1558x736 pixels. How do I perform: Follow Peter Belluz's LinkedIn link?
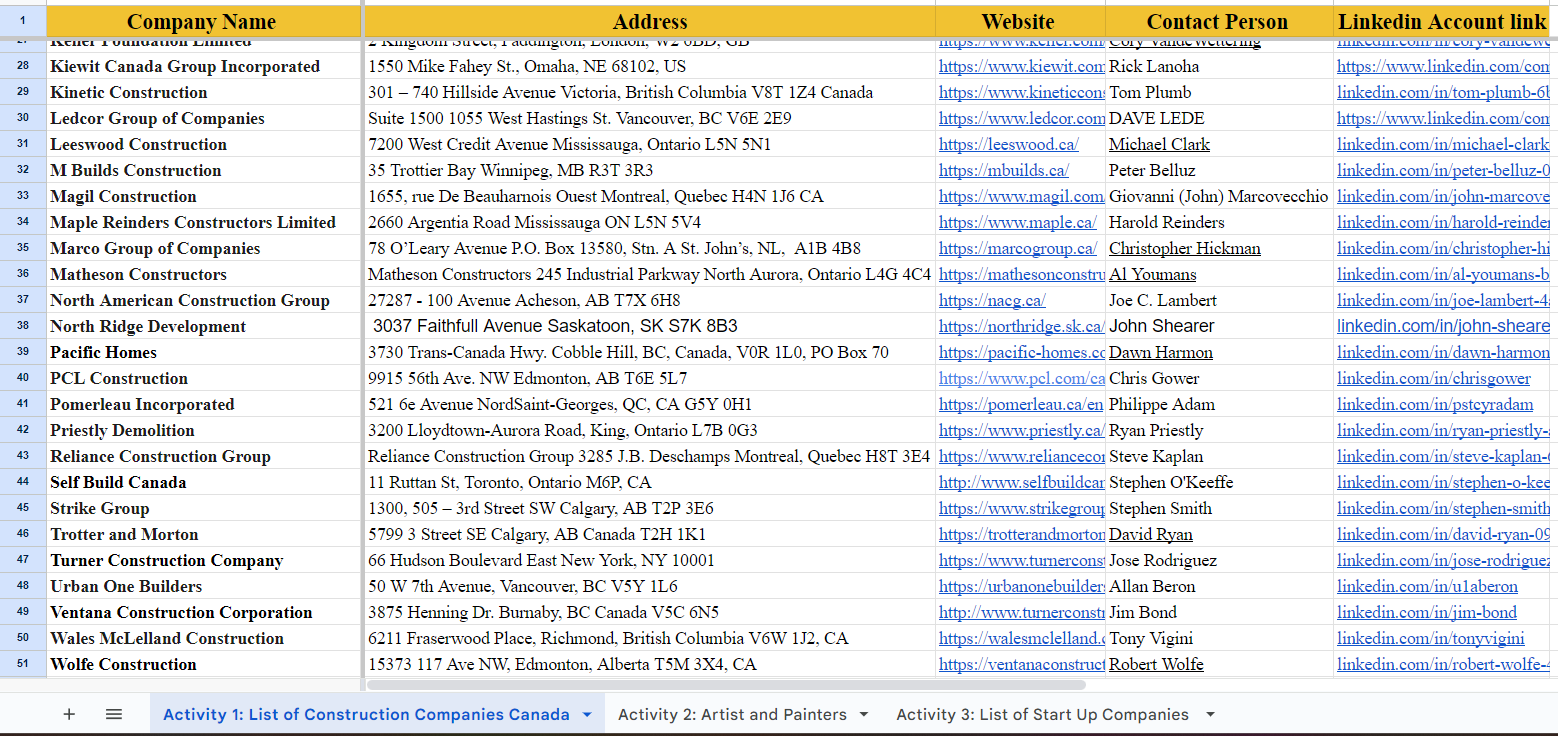pyautogui.click(x=1443, y=171)
